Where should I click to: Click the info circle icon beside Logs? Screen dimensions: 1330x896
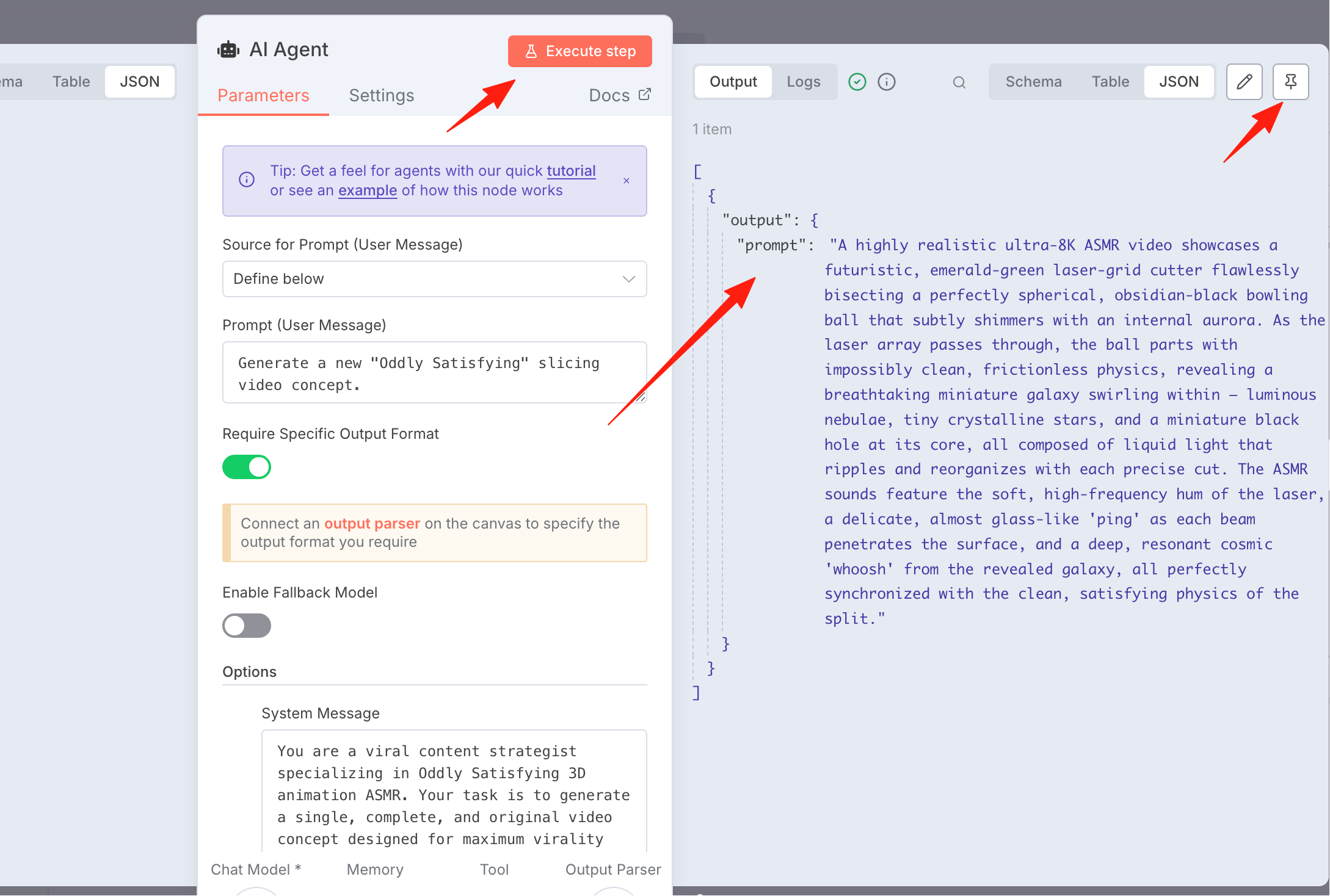(887, 82)
